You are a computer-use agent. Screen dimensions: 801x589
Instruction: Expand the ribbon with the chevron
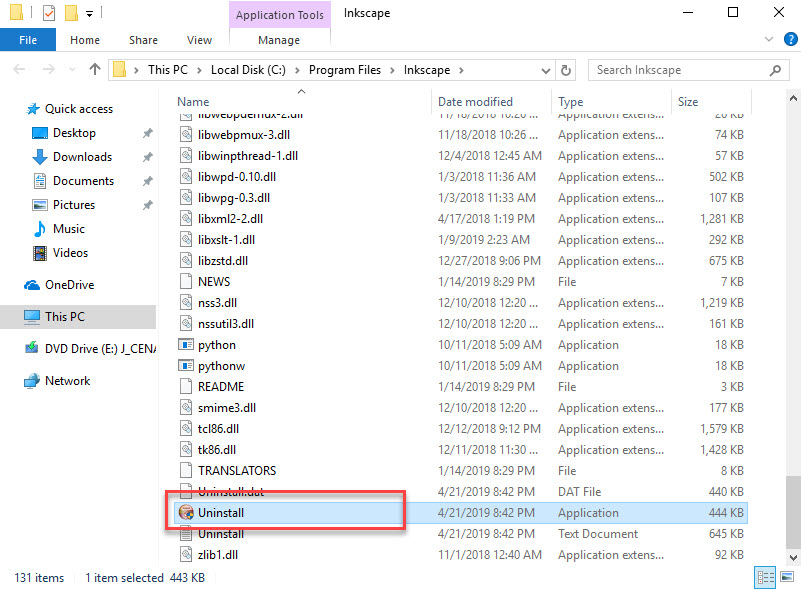768,39
